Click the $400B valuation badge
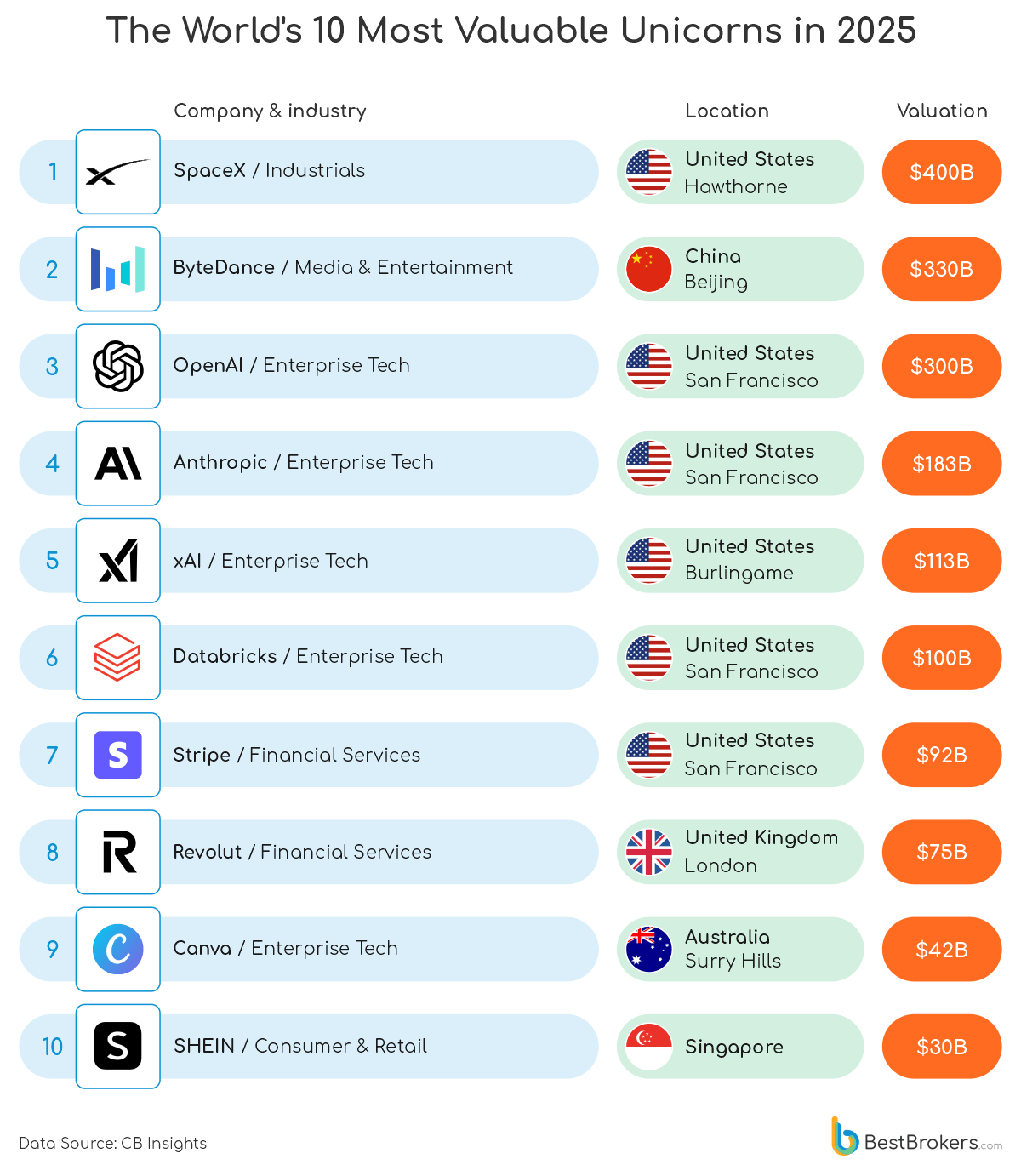The image size is (1021, 1176). (942, 172)
